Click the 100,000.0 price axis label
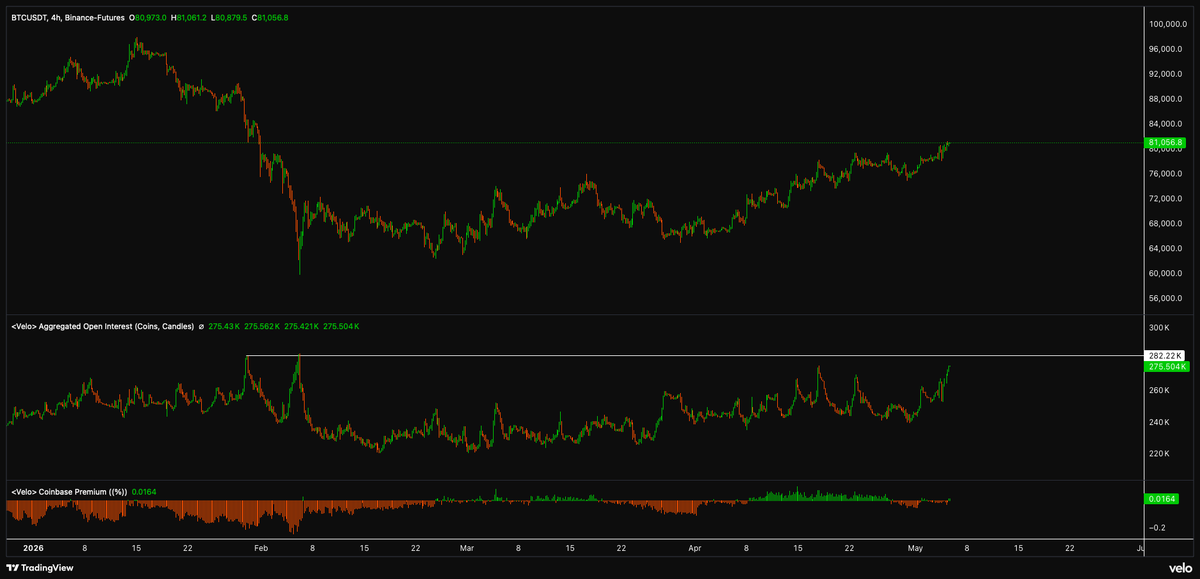This screenshot has width=1200, height=579. coord(1168,24)
